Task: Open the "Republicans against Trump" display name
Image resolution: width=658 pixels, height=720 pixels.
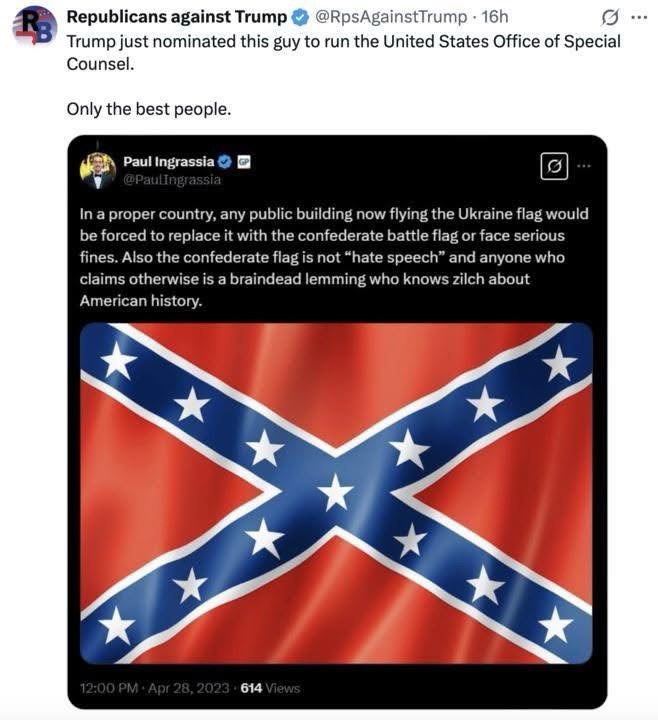Action: click(176, 17)
